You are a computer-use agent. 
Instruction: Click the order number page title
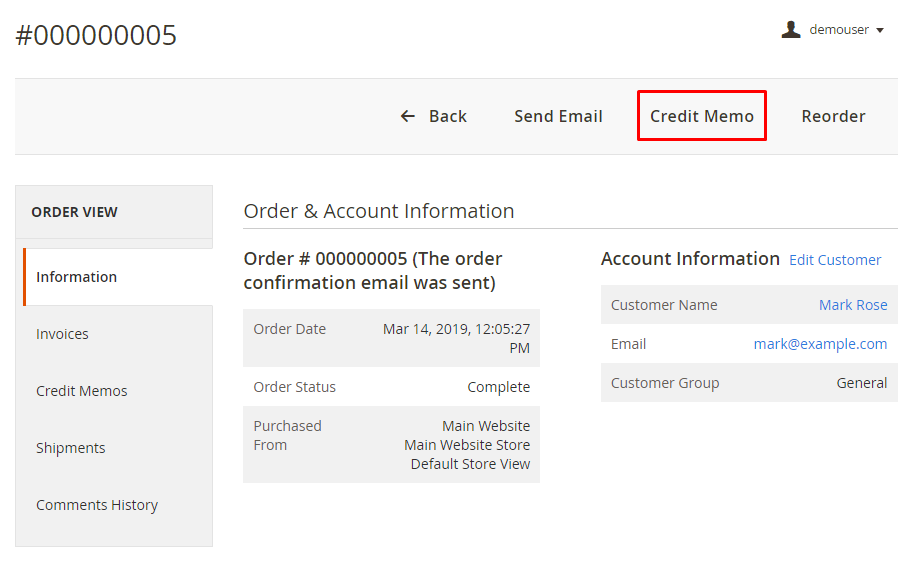[x=96, y=36]
